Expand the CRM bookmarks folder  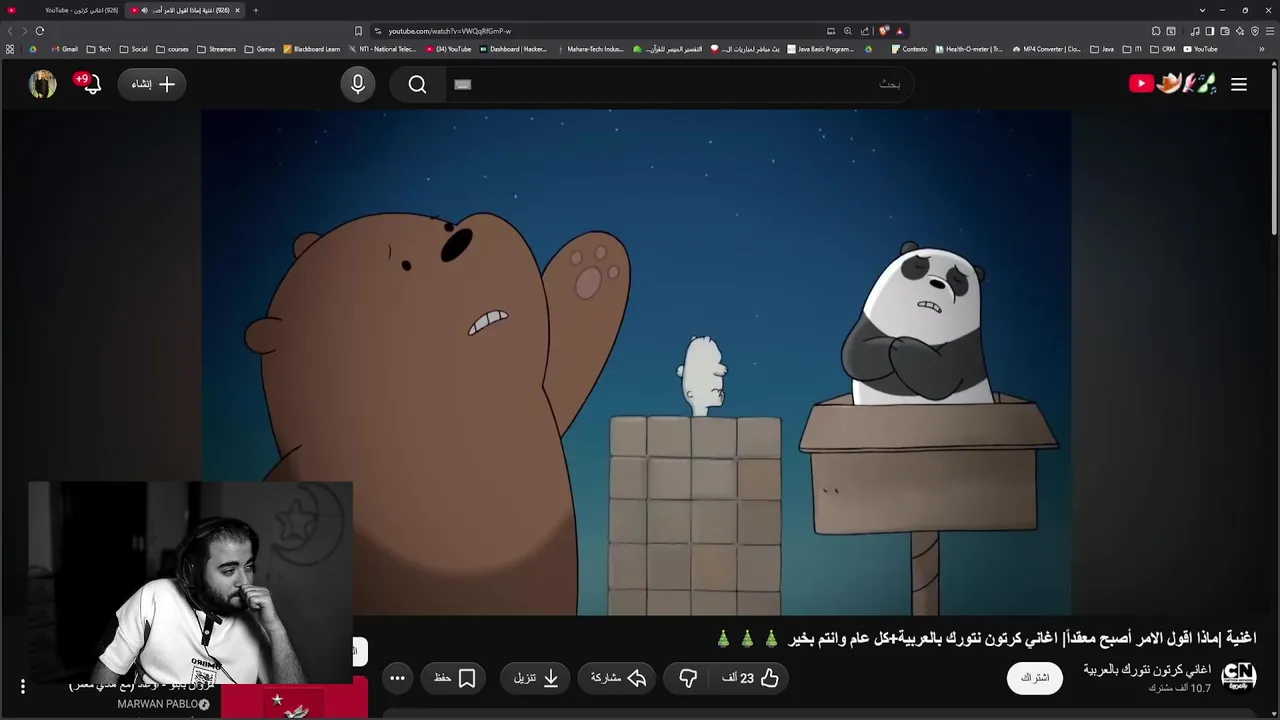pos(1163,49)
